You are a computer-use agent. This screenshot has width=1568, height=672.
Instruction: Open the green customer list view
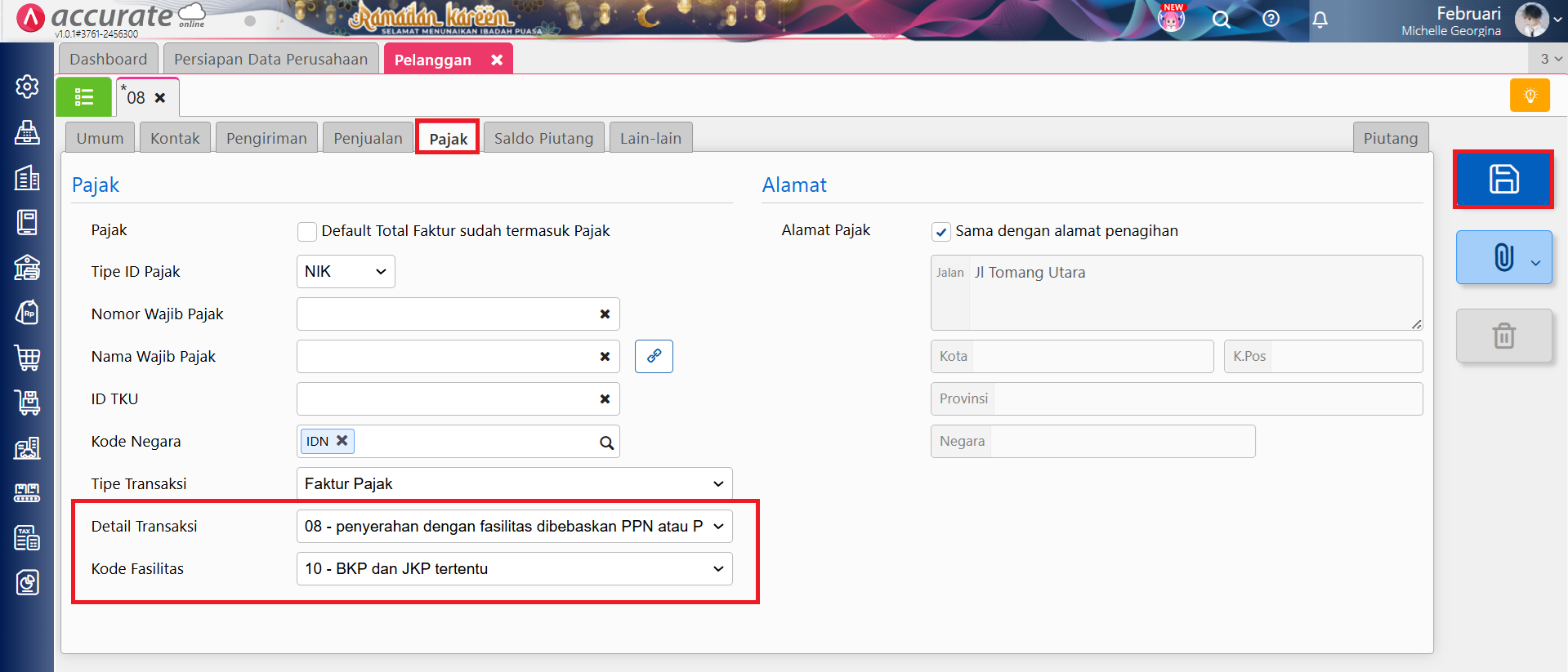coord(84,97)
